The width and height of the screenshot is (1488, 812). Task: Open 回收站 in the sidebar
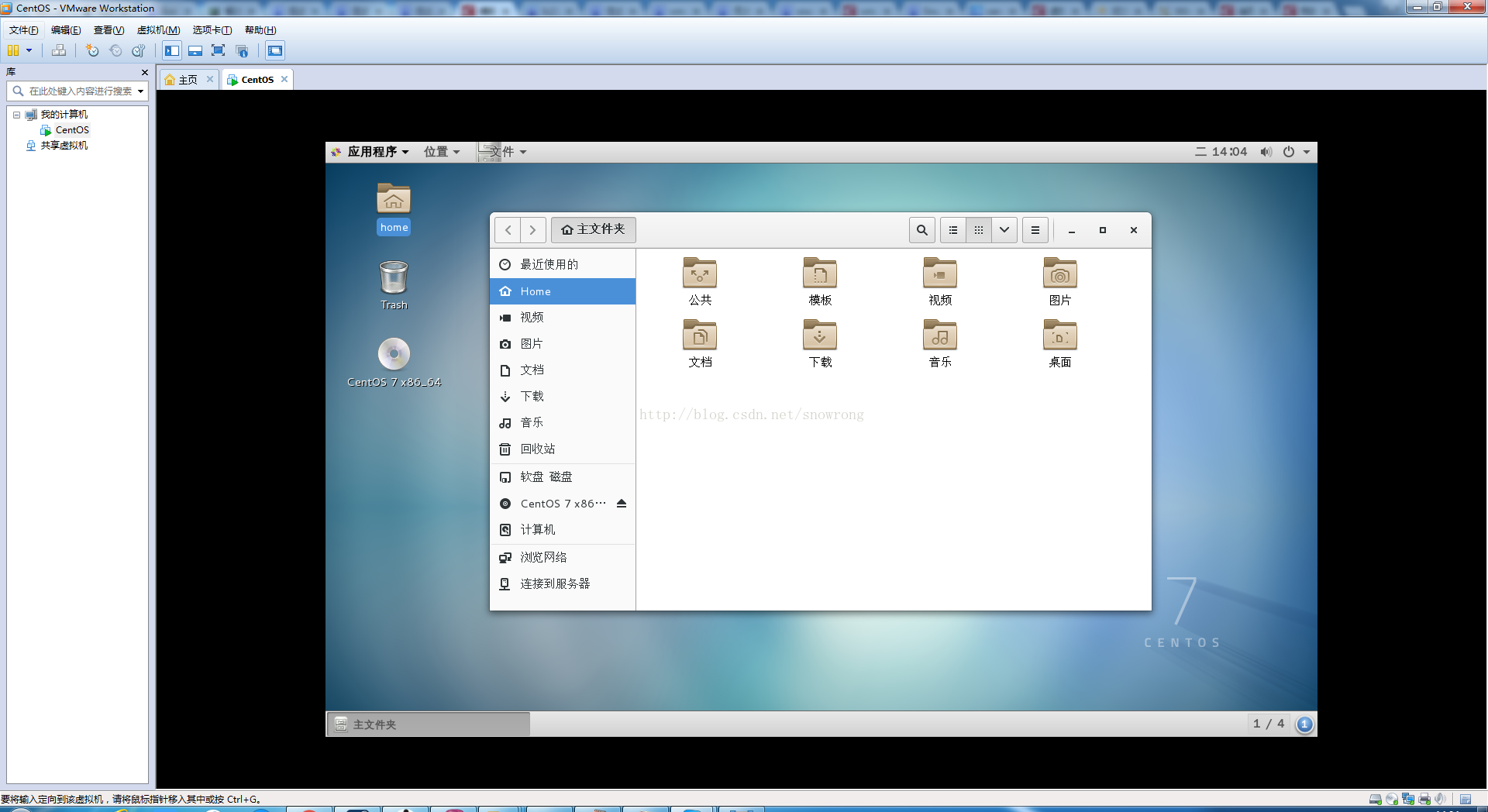(563, 449)
